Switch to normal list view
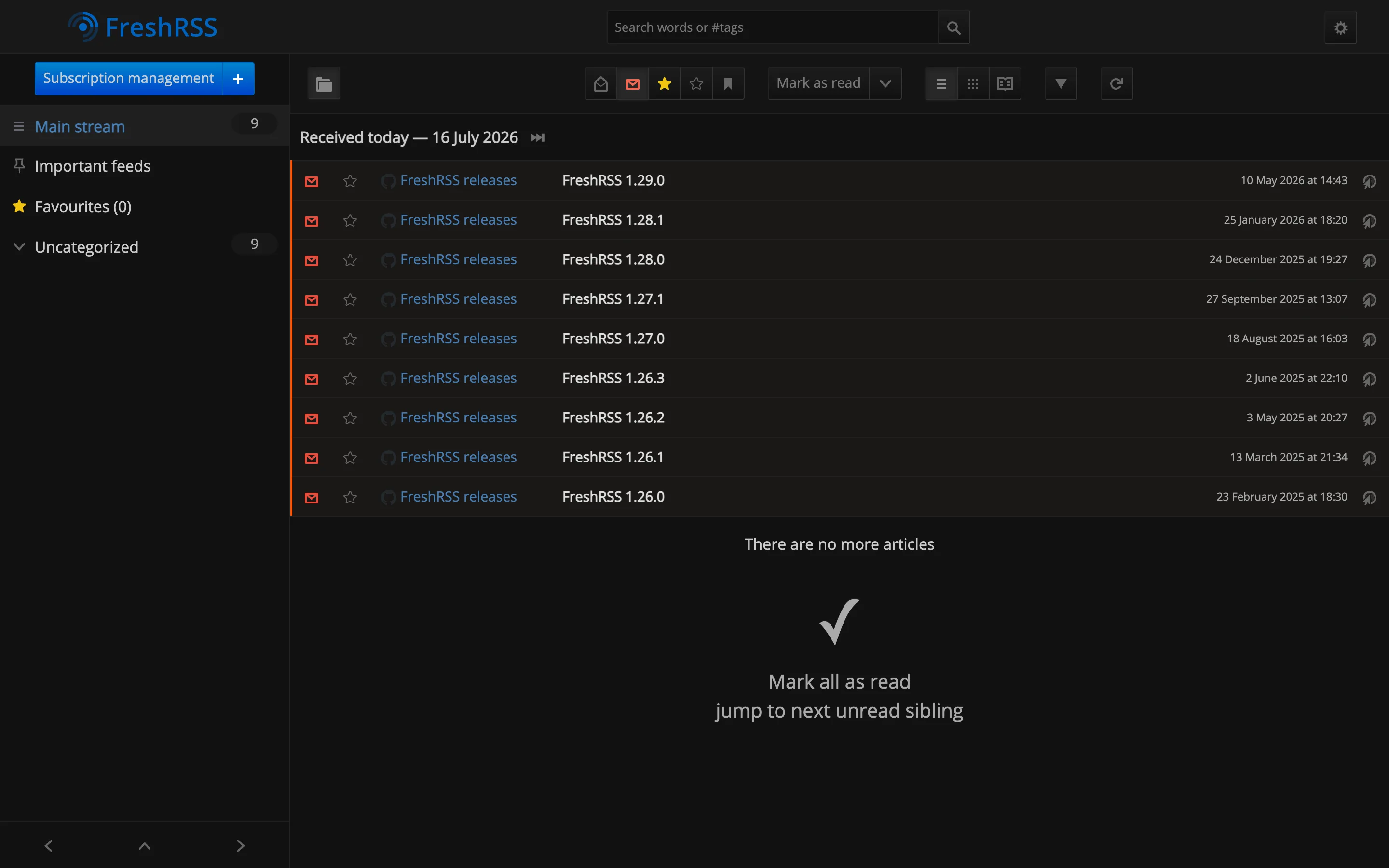 pos(941,84)
